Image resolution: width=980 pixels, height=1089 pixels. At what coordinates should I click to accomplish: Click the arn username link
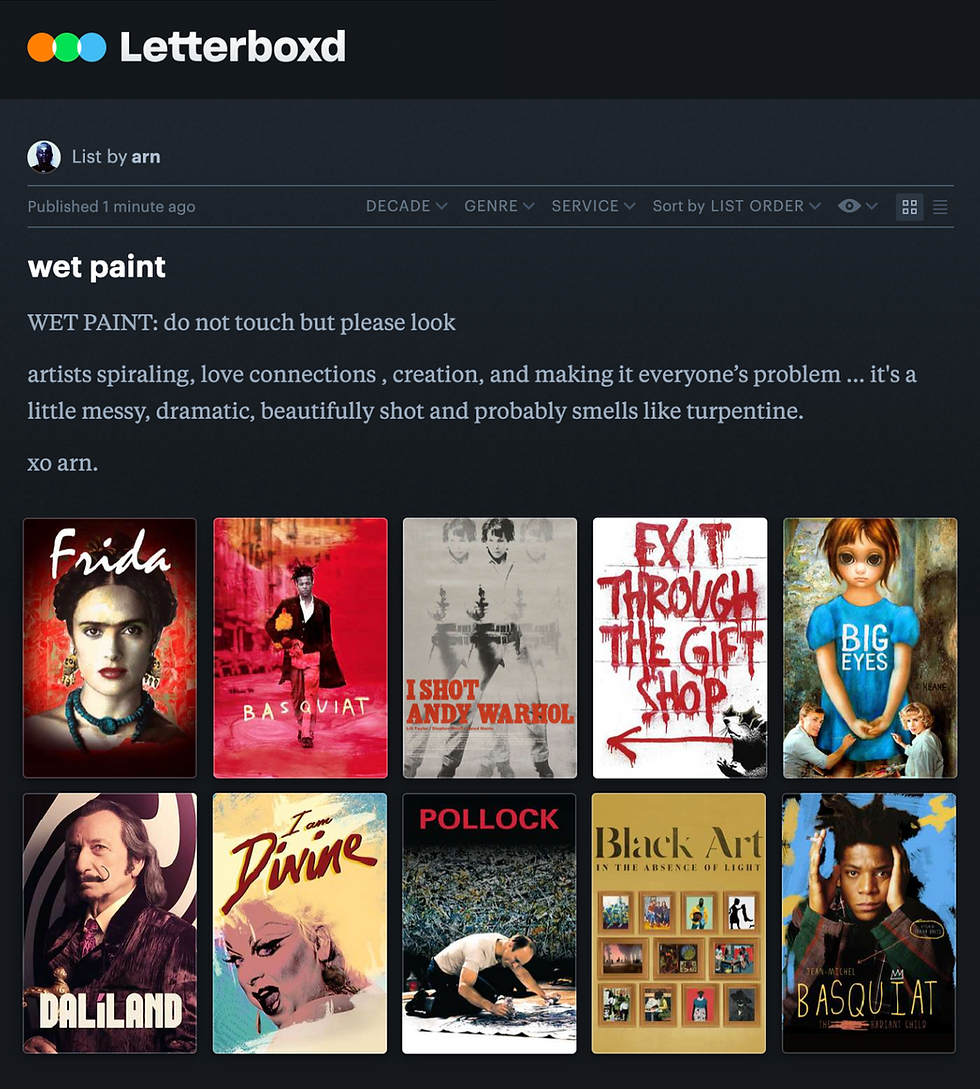tap(146, 157)
